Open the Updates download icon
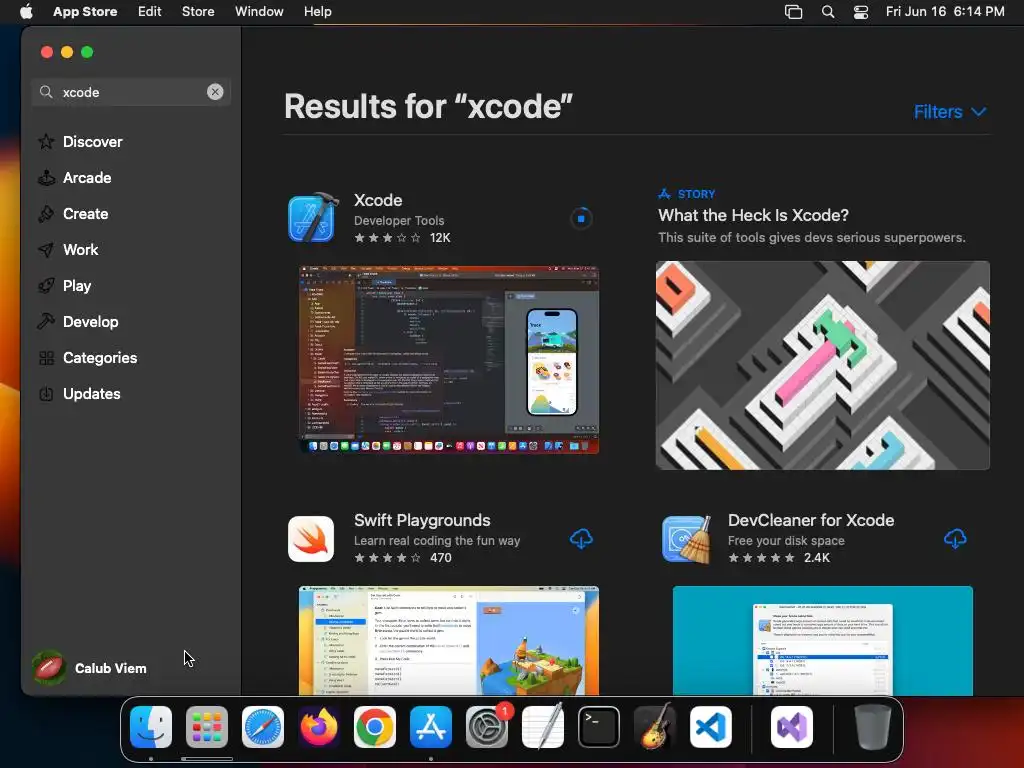 coord(46,394)
